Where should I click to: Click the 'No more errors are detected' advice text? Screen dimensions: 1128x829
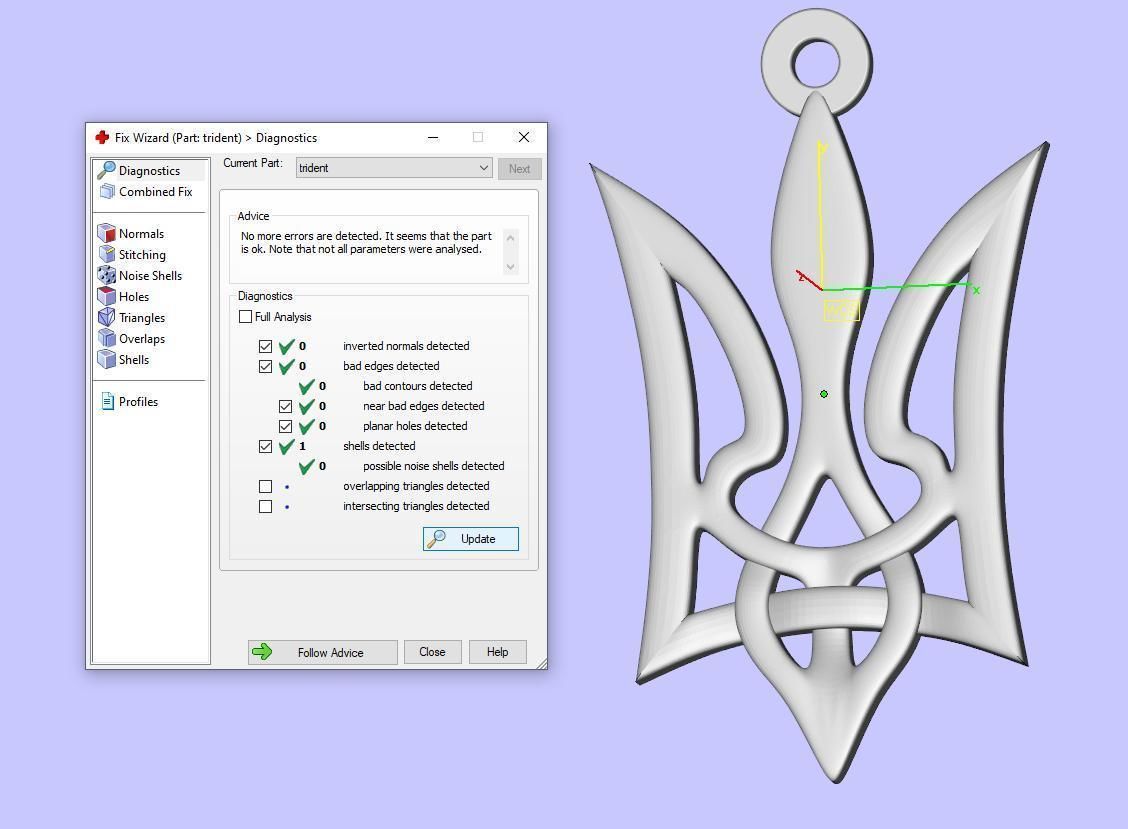pyautogui.click(x=366, y=243)
